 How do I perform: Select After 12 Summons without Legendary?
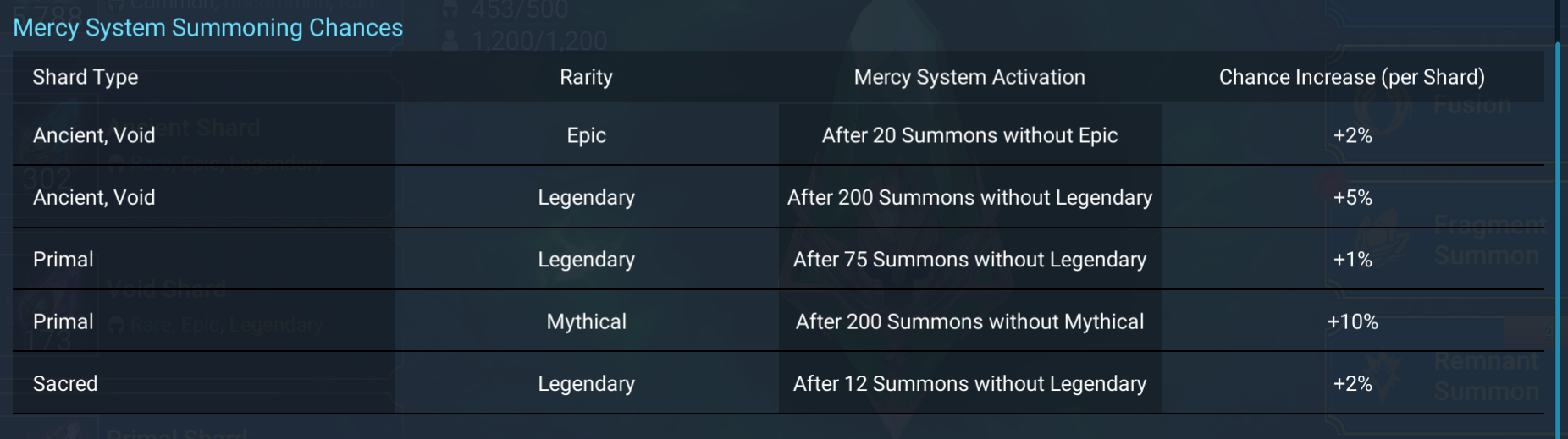(969, 384)
